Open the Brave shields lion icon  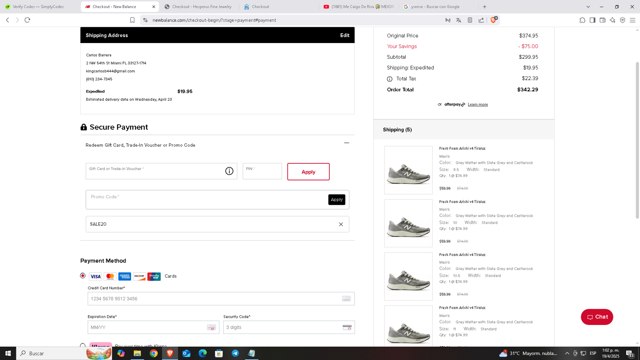(x=493, y=20)
